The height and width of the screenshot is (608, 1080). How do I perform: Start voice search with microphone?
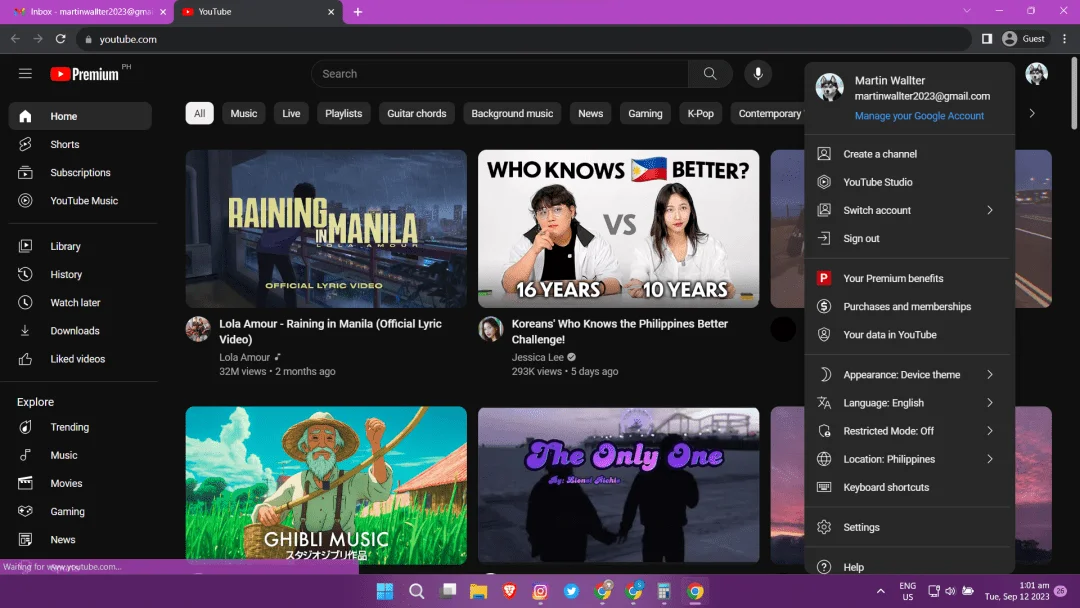click(x=758, y=74)
